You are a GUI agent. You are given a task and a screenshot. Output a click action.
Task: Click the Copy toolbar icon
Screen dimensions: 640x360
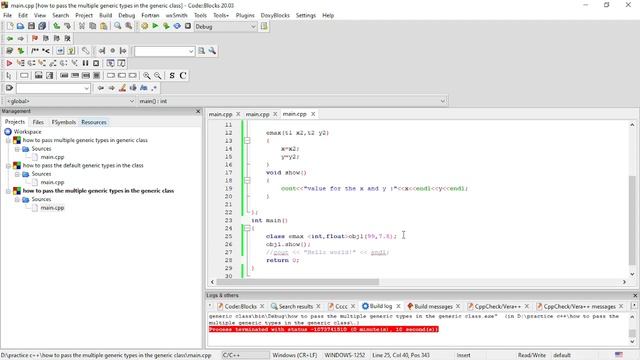[93, 26]
